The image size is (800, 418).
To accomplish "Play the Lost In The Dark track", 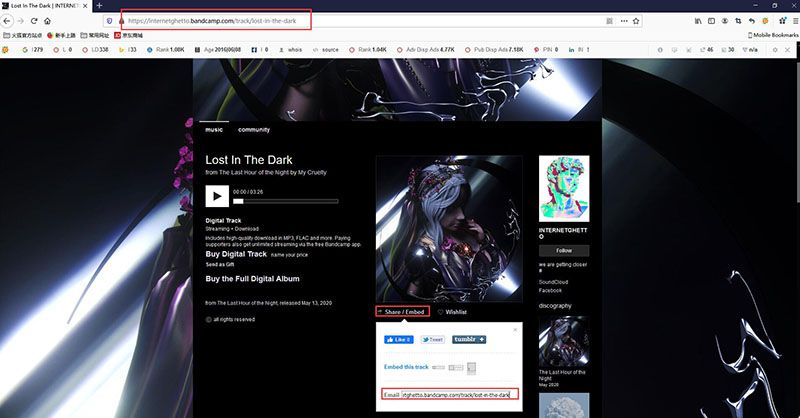I will [217, 196].
